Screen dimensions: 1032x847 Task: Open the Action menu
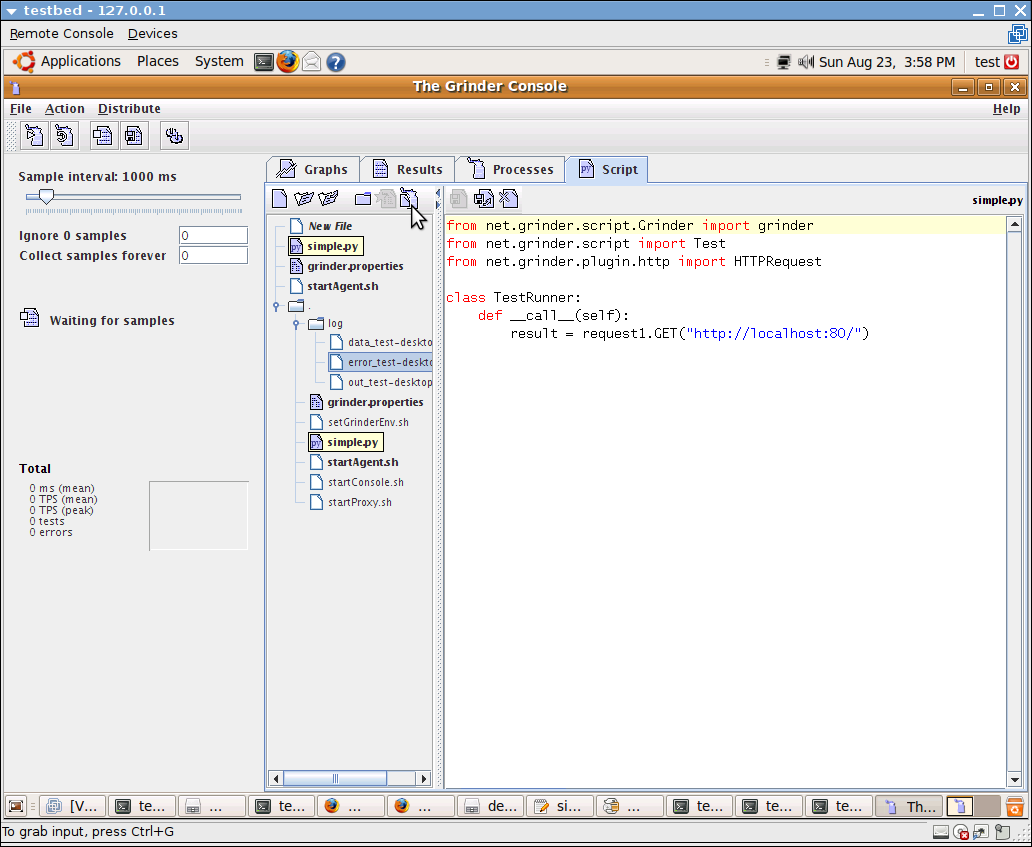click(64, 109)
